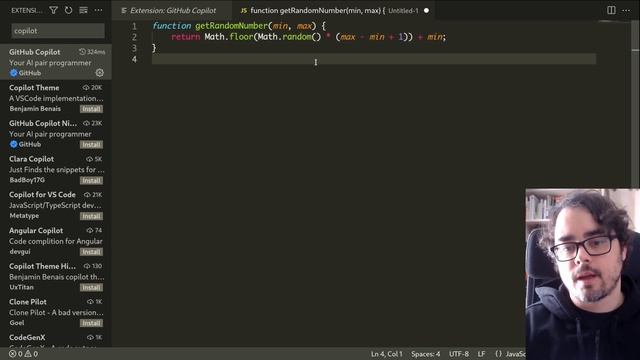This screenshot has width=640, height=360.
Task: Click download count icon for Clara Copilot
Action: point(89,159)
